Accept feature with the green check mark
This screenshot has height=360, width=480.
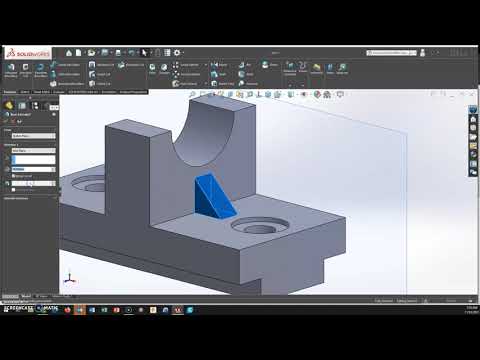(x=6, y=122)
